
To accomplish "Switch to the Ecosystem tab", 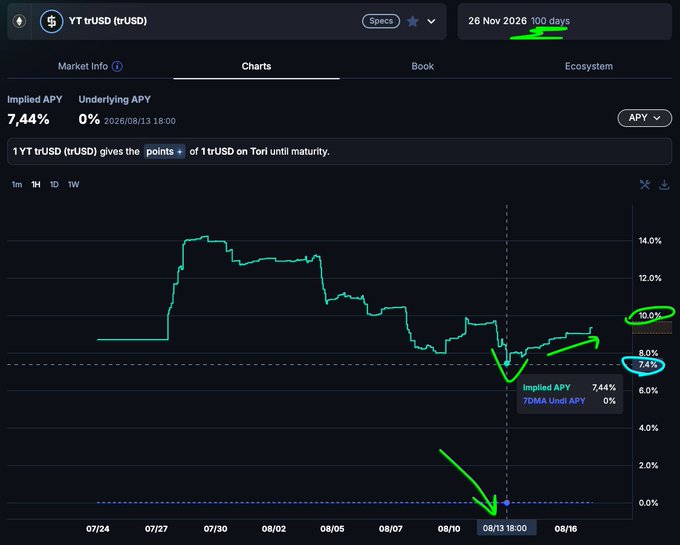I will (588, 66).
